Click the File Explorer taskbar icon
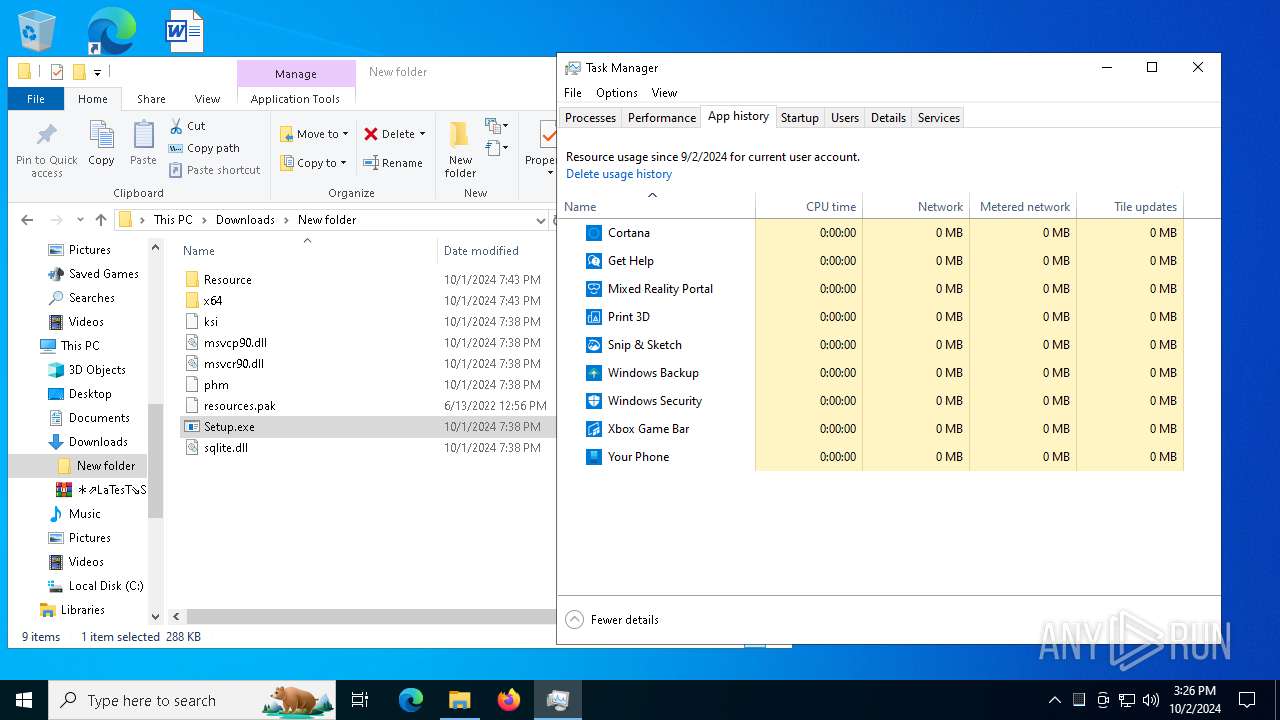The width and height of the screenshot is (1280, 720). [x=460, y=700]
